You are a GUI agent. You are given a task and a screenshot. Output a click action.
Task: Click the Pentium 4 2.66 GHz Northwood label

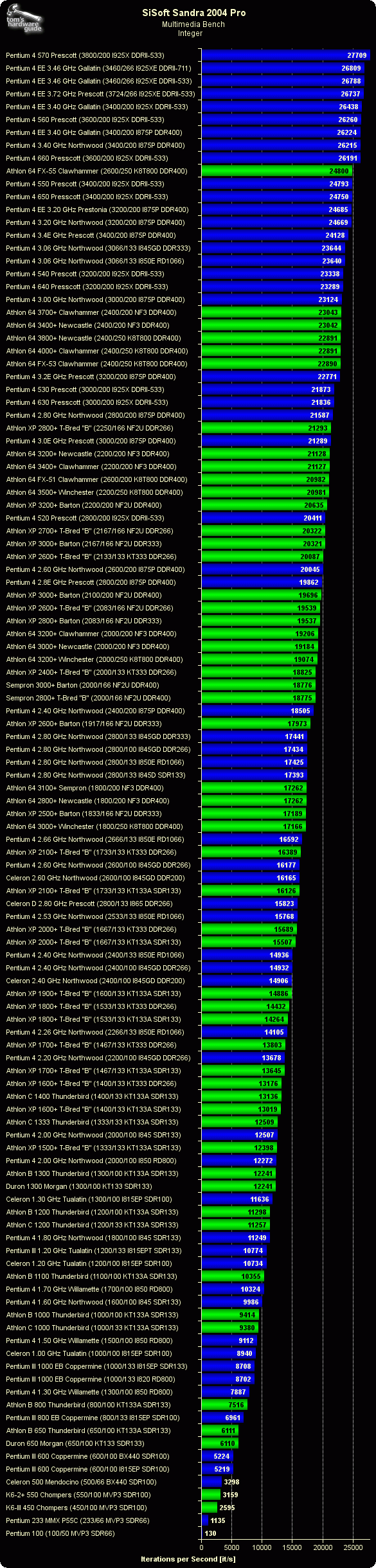pos(94,839)
